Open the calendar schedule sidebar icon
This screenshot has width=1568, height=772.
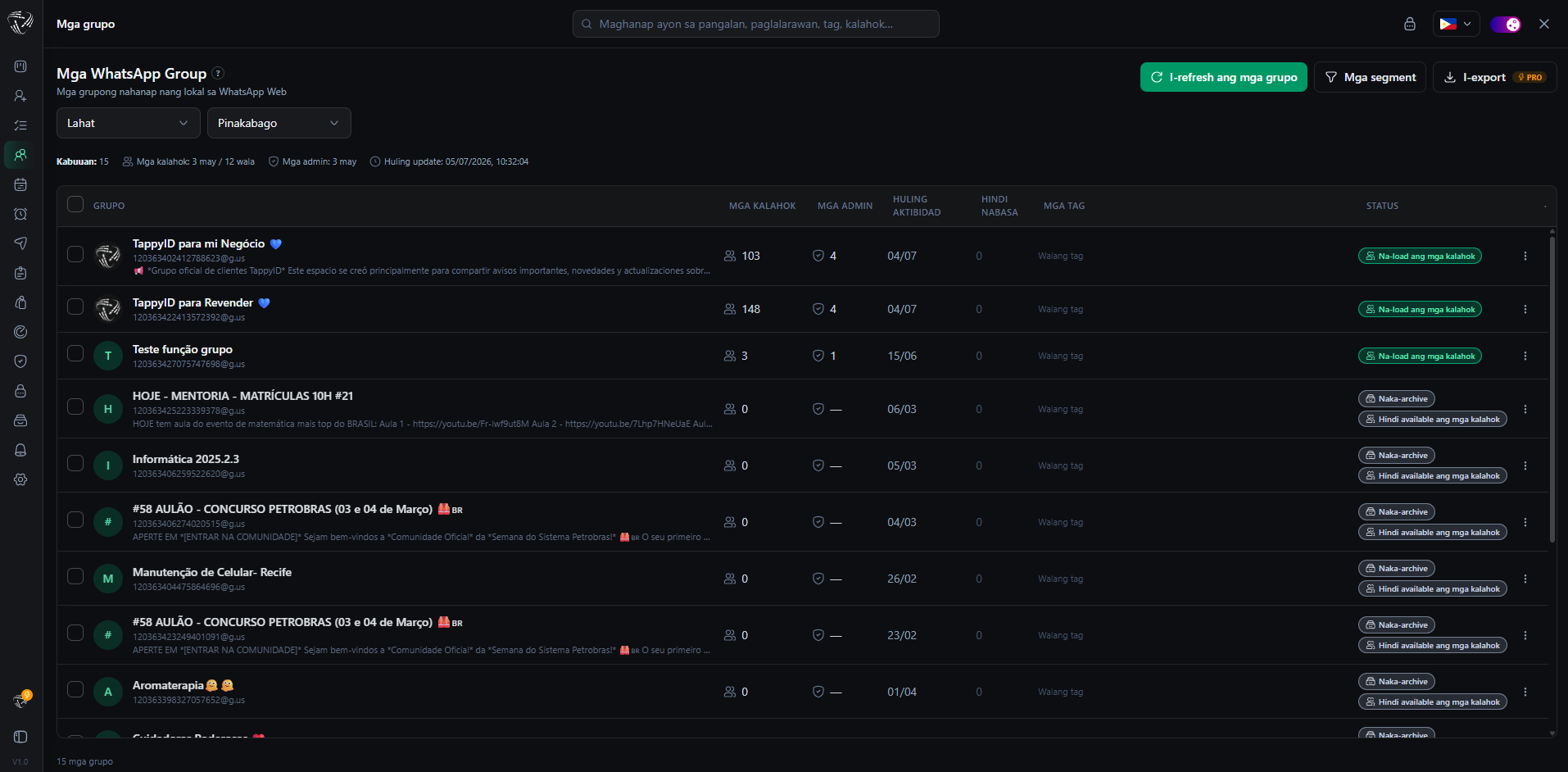coord(20,184)
